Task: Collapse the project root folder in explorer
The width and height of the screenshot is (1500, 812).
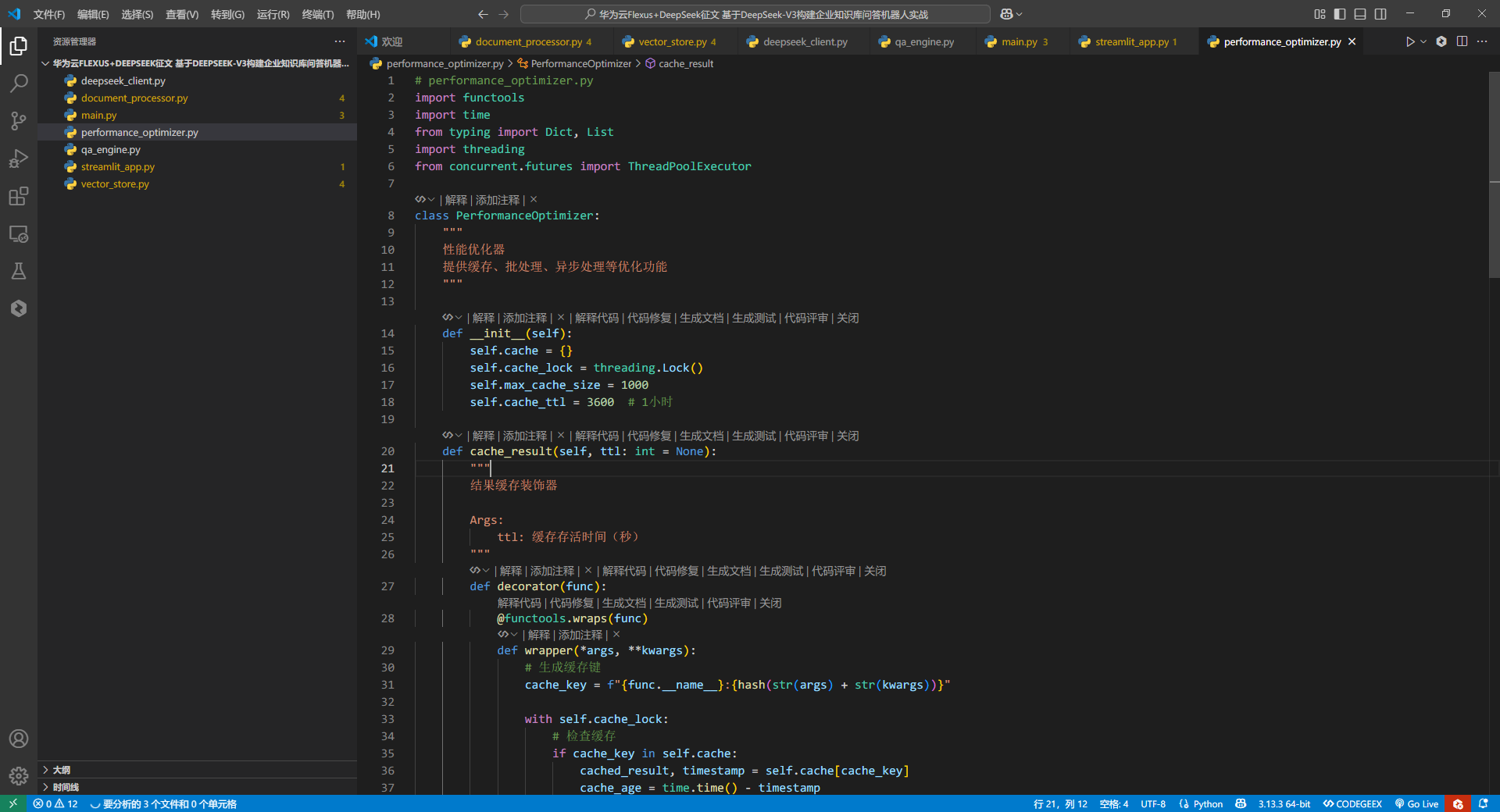Action: [198, 63]
